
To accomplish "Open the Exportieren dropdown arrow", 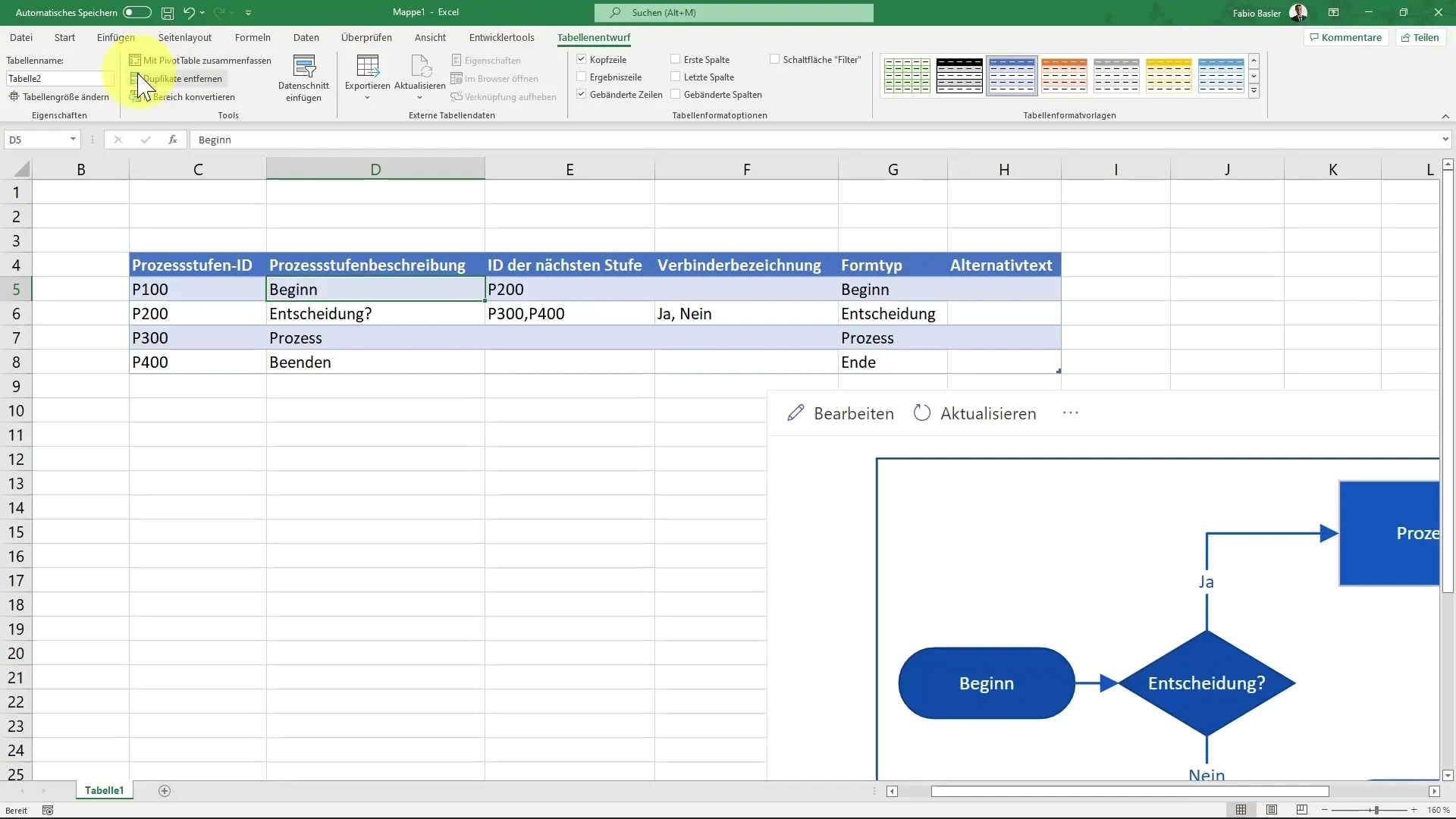I will [x=368, y=98].
